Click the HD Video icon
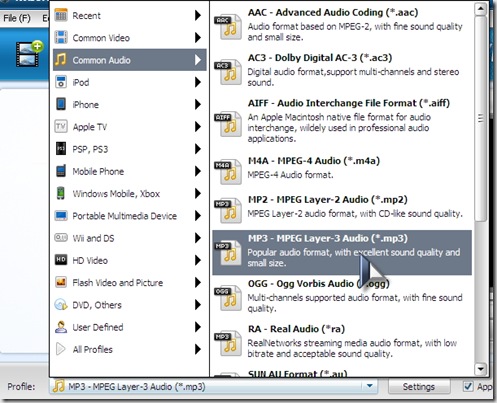 pyautogui.click(x=61, y=260)
